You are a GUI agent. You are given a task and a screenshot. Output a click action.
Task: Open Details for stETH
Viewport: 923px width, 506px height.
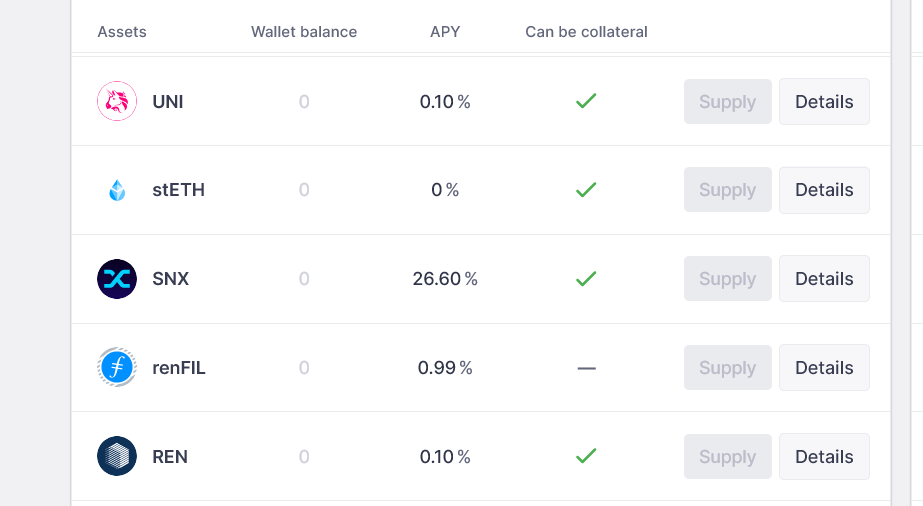tap(824, 190)
